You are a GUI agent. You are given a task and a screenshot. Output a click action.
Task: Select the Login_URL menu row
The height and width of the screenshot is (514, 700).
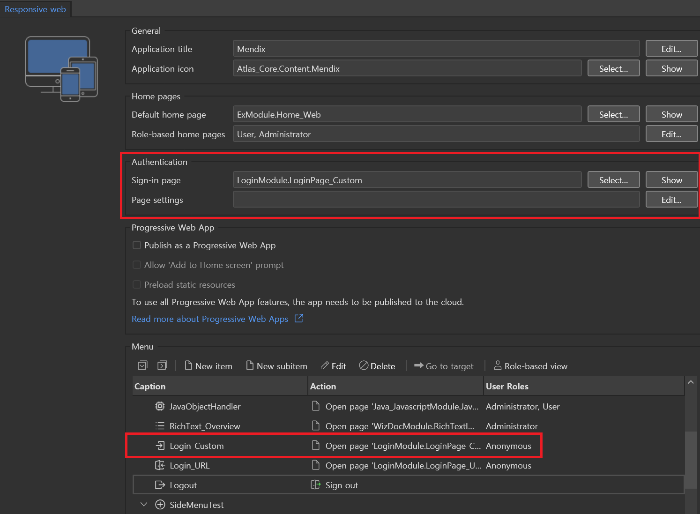coord(408,465)
